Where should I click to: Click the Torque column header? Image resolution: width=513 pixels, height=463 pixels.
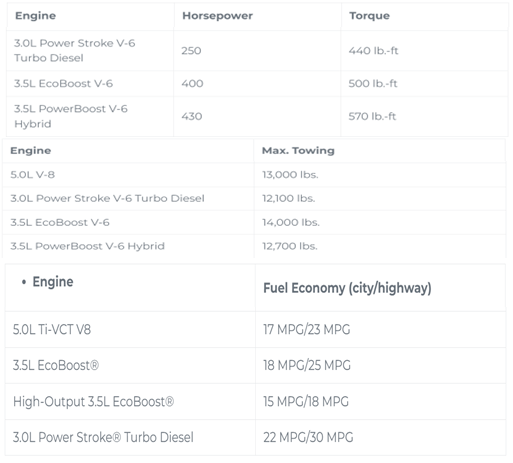pyautogui.click(x=369, y=16)
